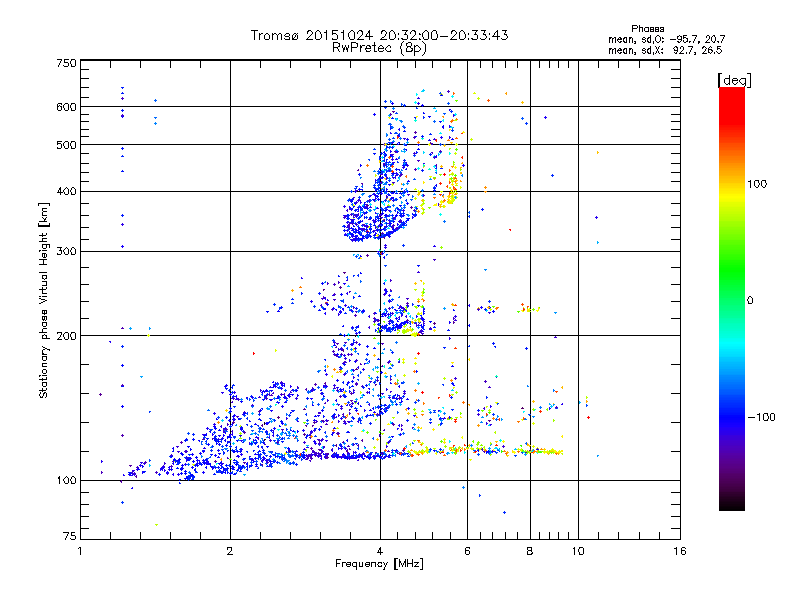Click the '-100' colorbar tick label
800x600 pixels.
click(x=761, y=417)
